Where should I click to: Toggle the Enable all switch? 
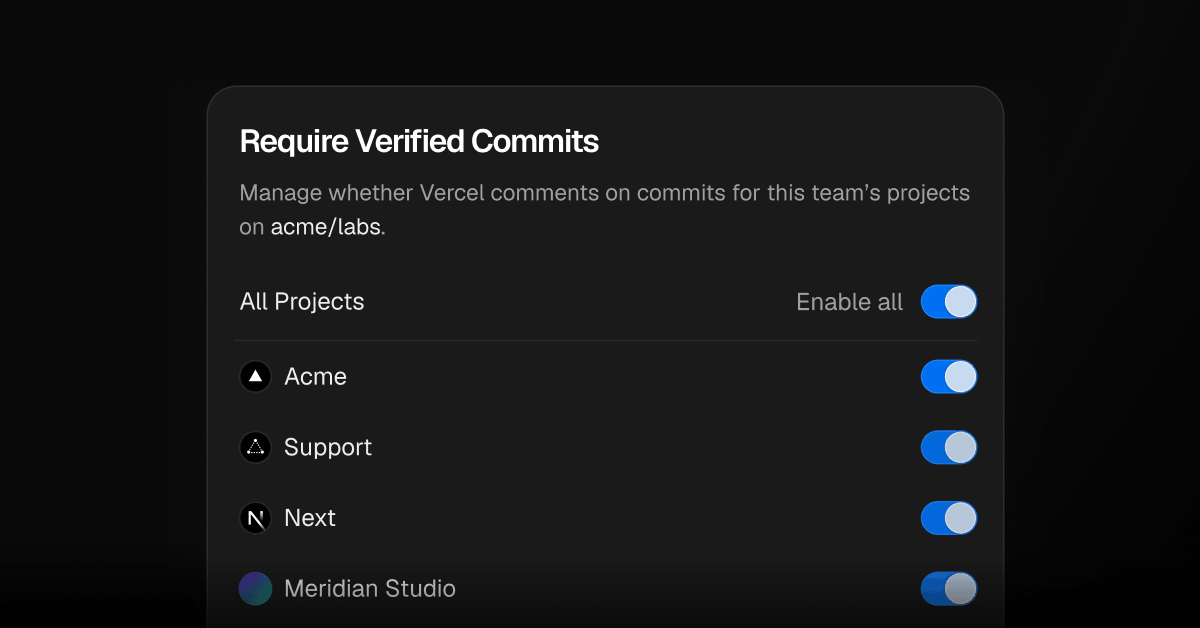pyautogui.click(x=949, y=302)
